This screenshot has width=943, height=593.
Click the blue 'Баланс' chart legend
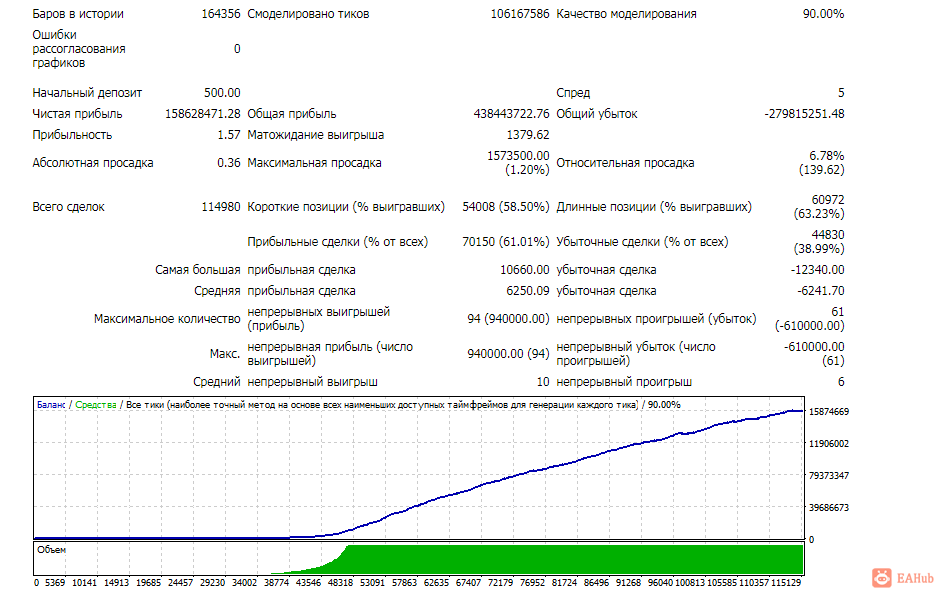51,405
